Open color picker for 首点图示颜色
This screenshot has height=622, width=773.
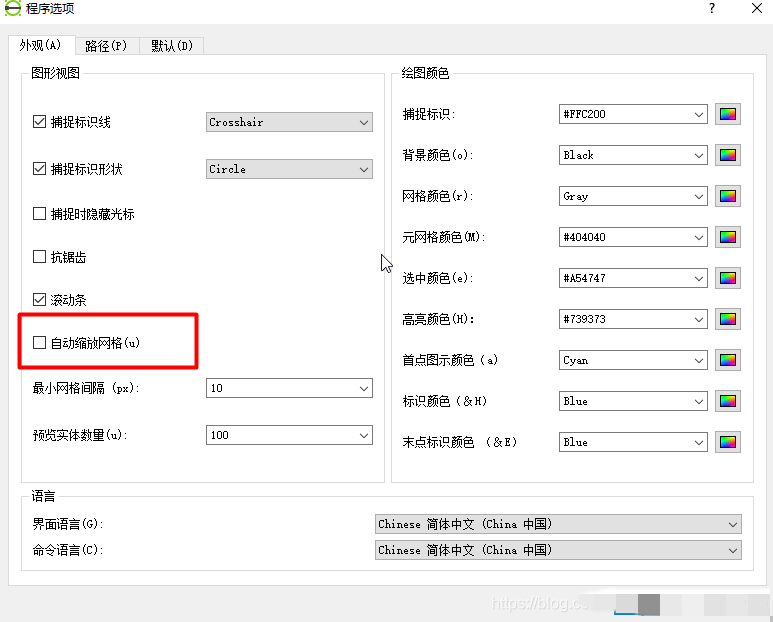[727, 360]
